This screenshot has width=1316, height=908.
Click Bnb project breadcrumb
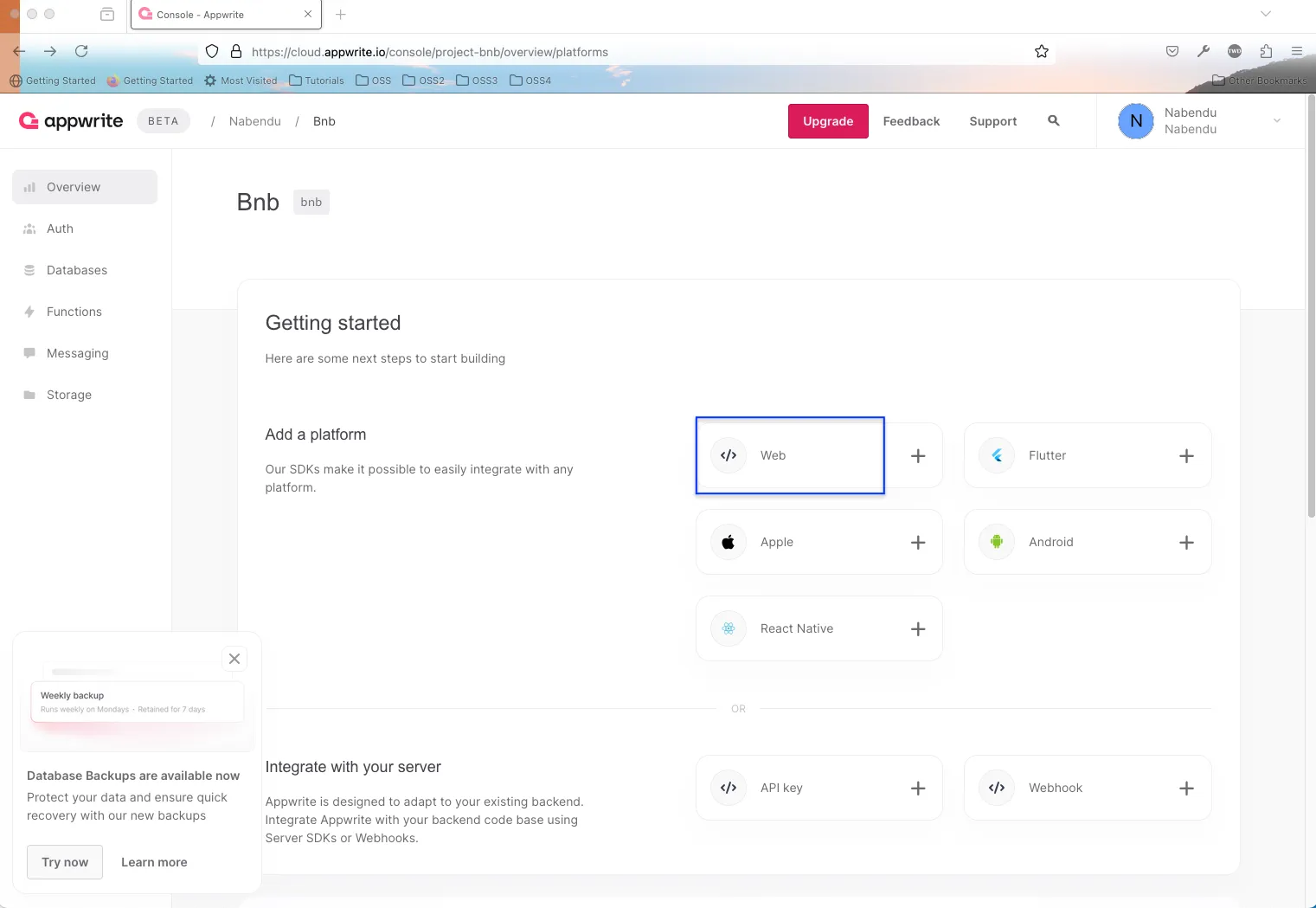[324, 121]
